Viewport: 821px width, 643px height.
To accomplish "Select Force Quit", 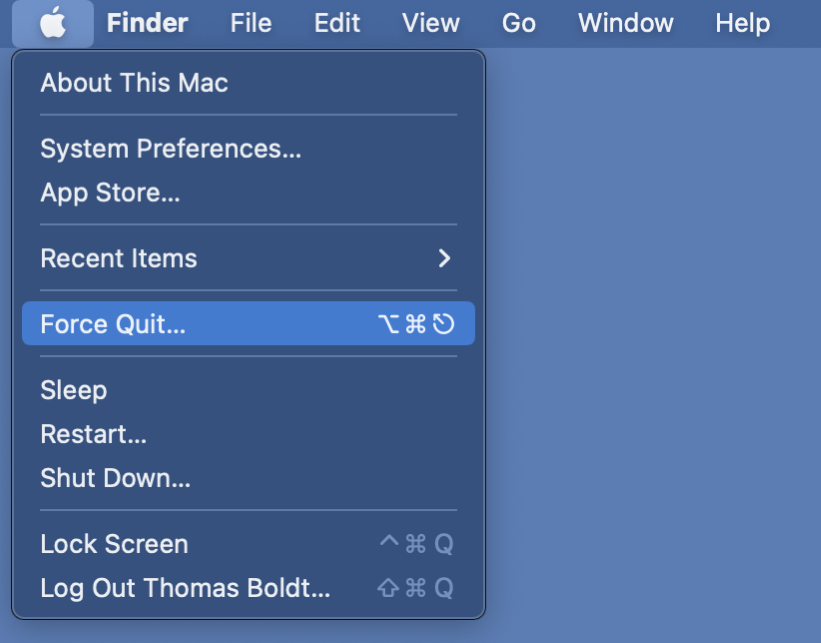I will point(248,324).
